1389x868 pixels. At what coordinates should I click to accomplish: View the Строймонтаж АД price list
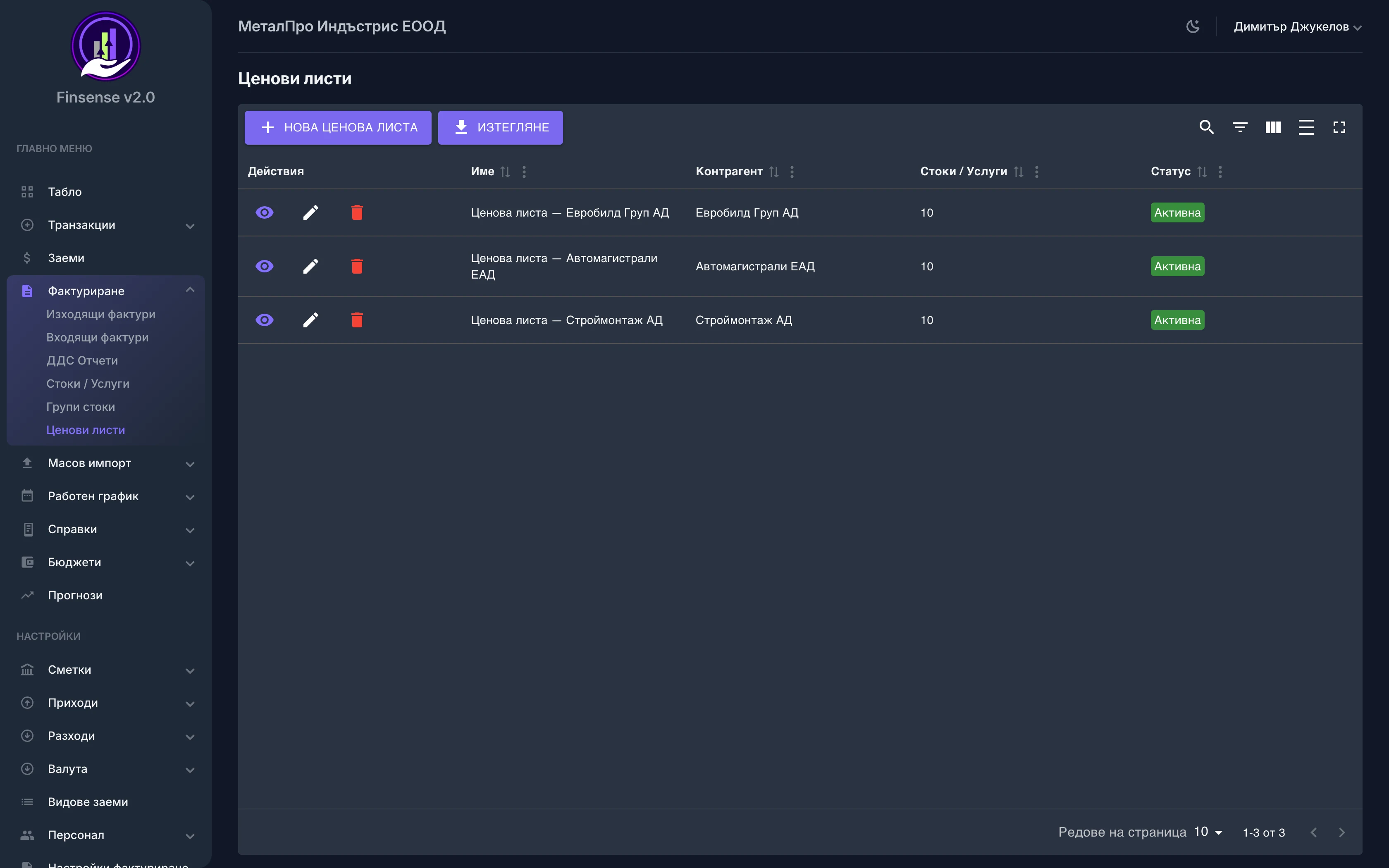[x=264, y=320]
